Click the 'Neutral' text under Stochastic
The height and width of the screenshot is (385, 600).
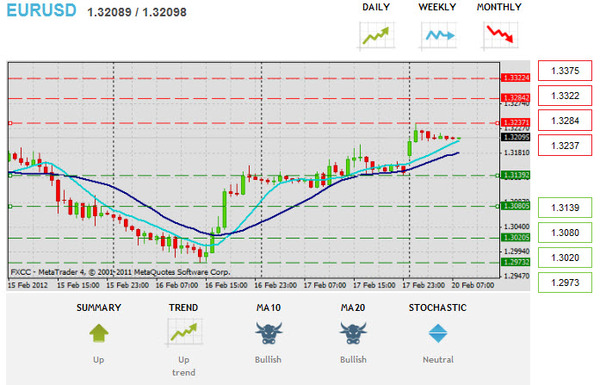click(x=438, y=360)
